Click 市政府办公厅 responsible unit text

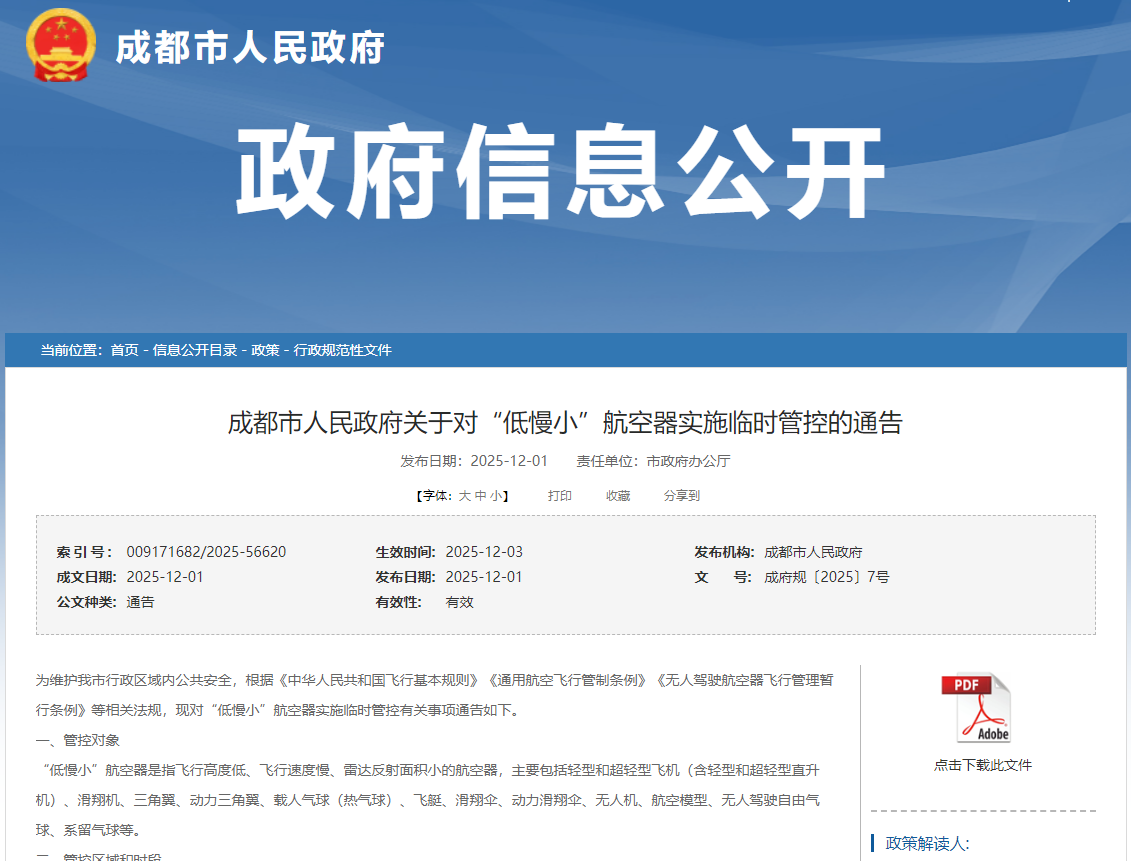(688, 461)
